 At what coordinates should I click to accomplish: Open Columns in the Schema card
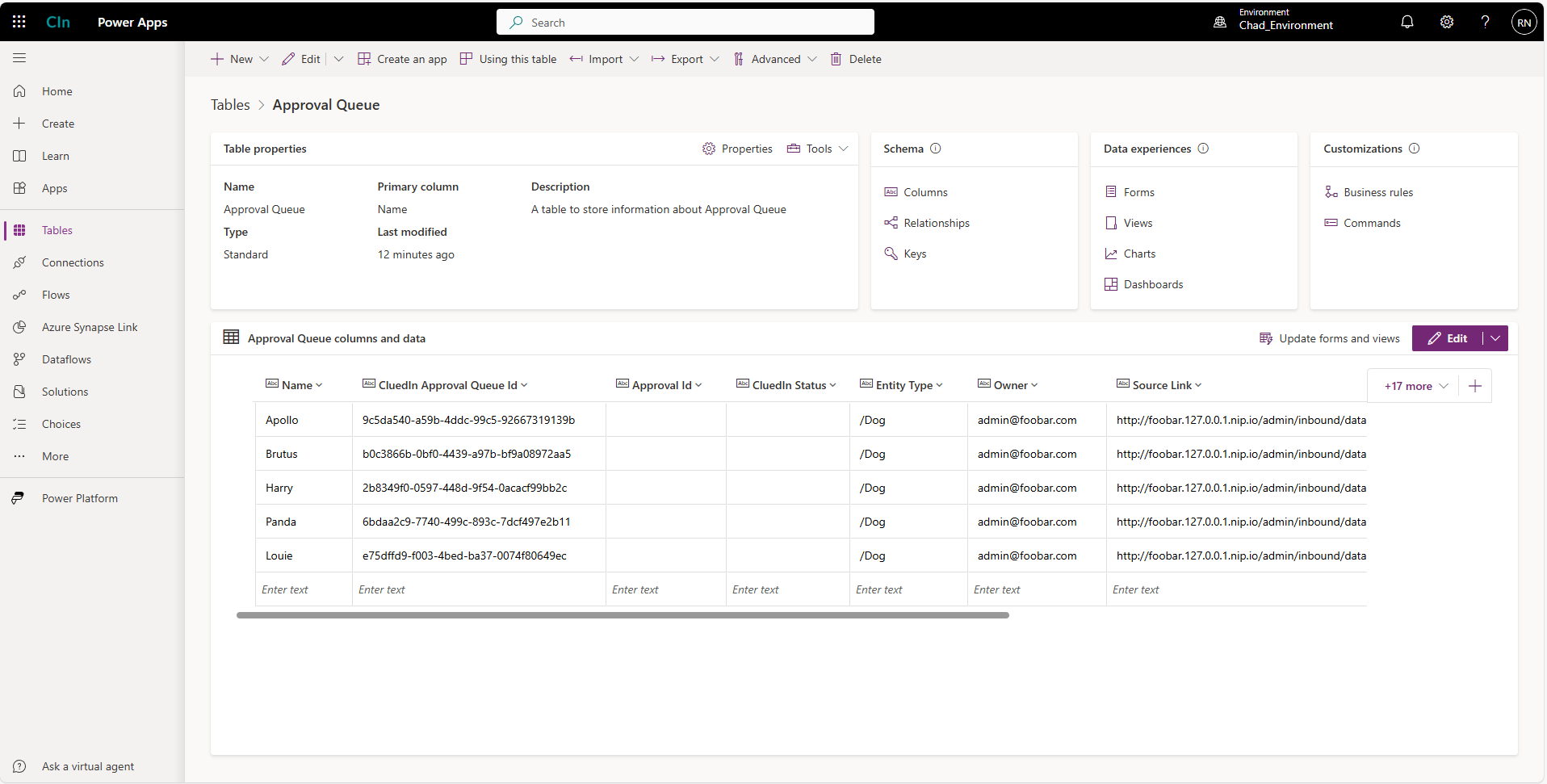[916, 192]
